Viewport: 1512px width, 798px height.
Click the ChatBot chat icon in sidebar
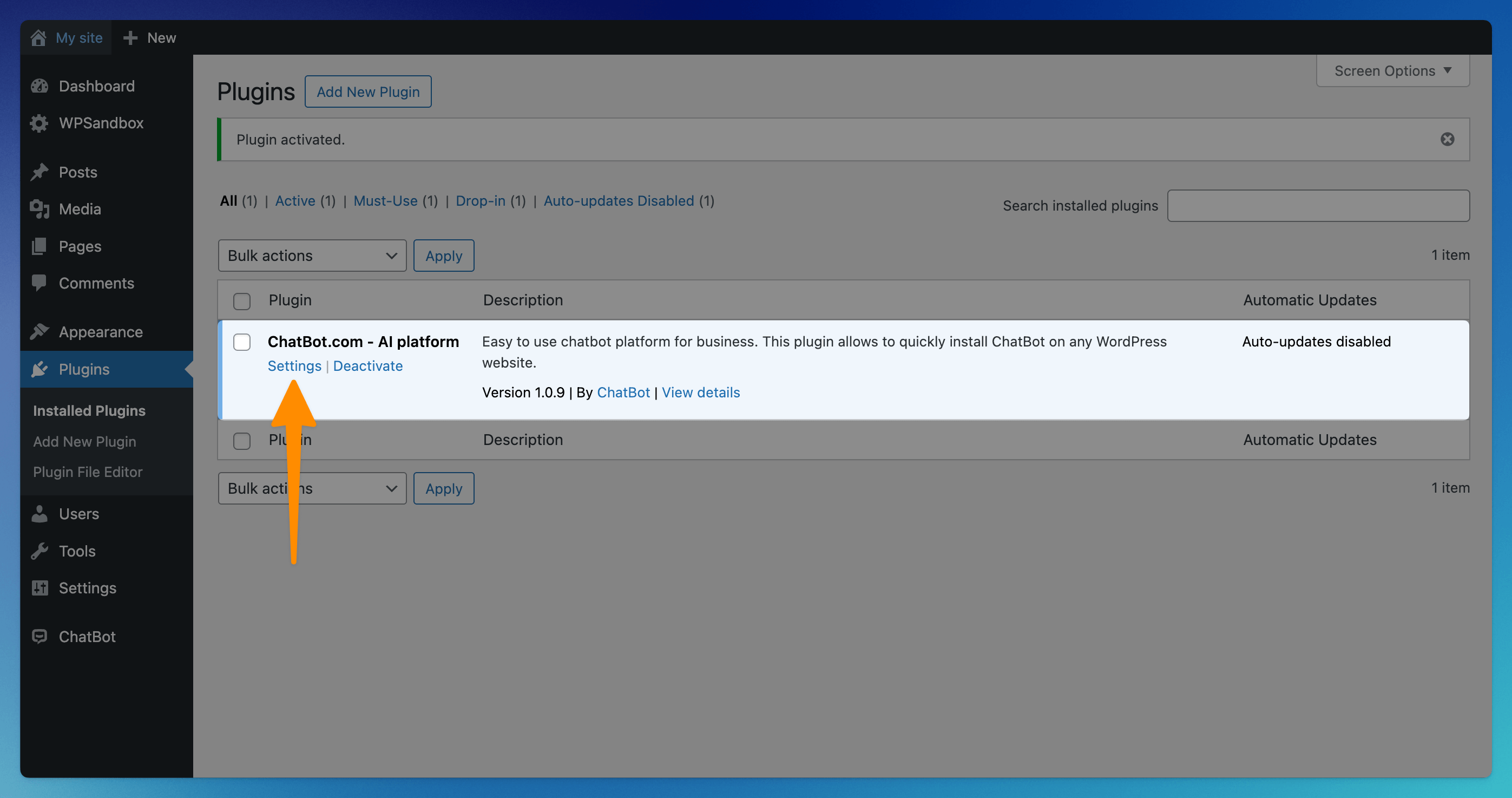(40, 637)
